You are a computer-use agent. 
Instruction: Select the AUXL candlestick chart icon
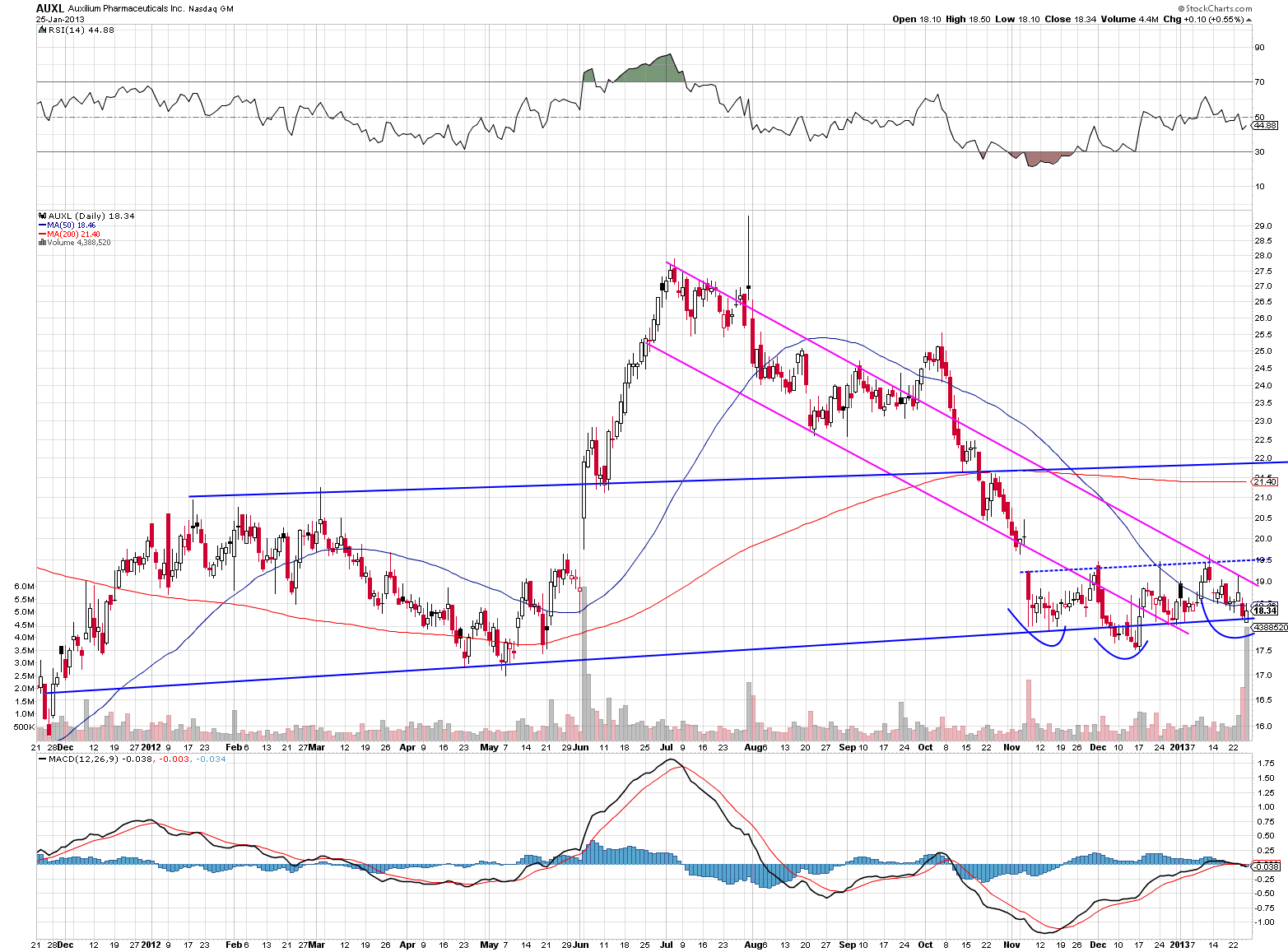pyautogui.click(x=43, y=216)
